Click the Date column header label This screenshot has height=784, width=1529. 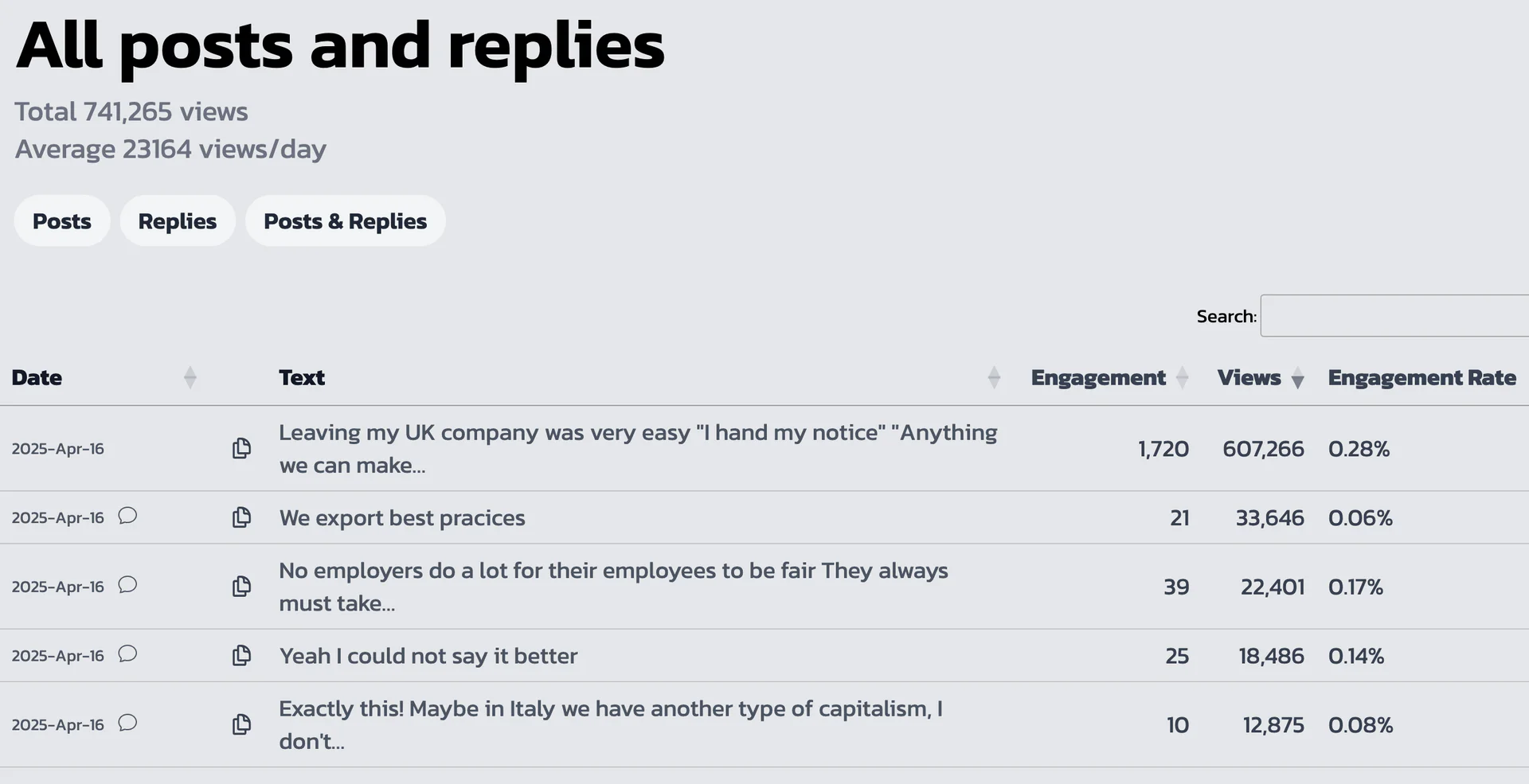[x=37, y=377]
